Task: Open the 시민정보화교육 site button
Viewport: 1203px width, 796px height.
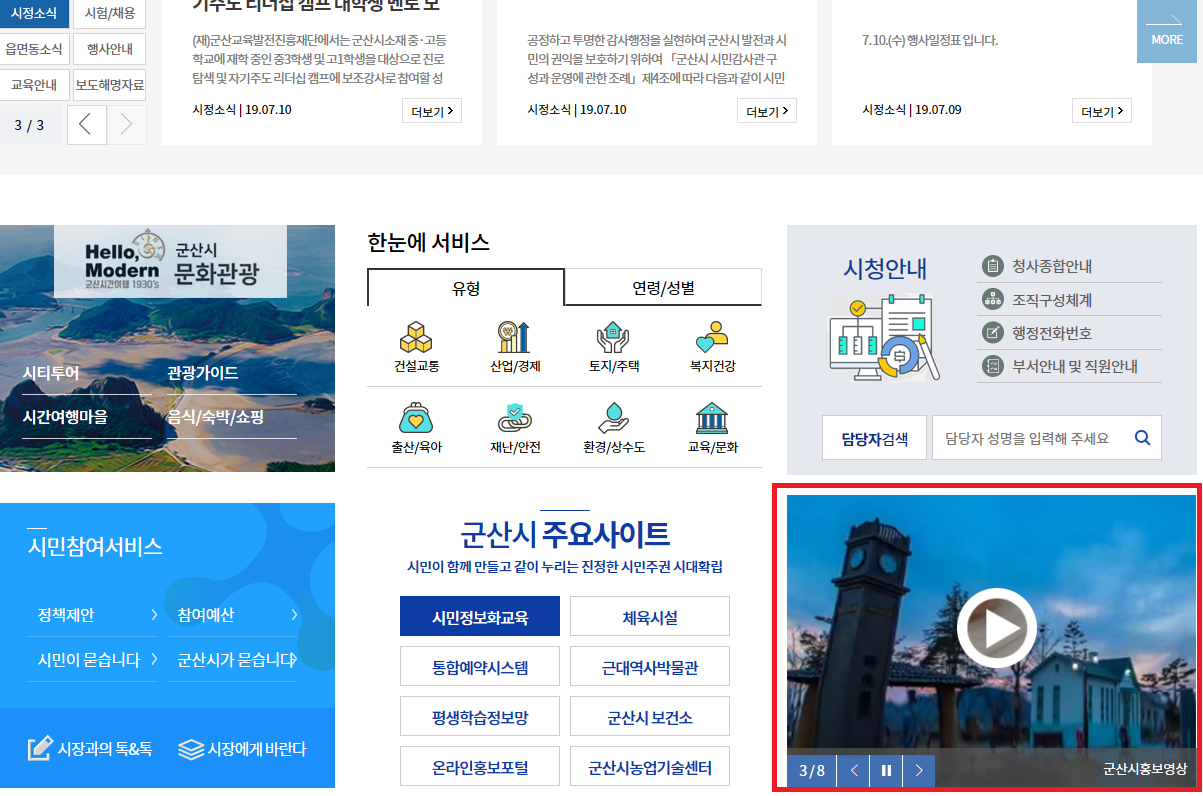Action: point(480,617)
